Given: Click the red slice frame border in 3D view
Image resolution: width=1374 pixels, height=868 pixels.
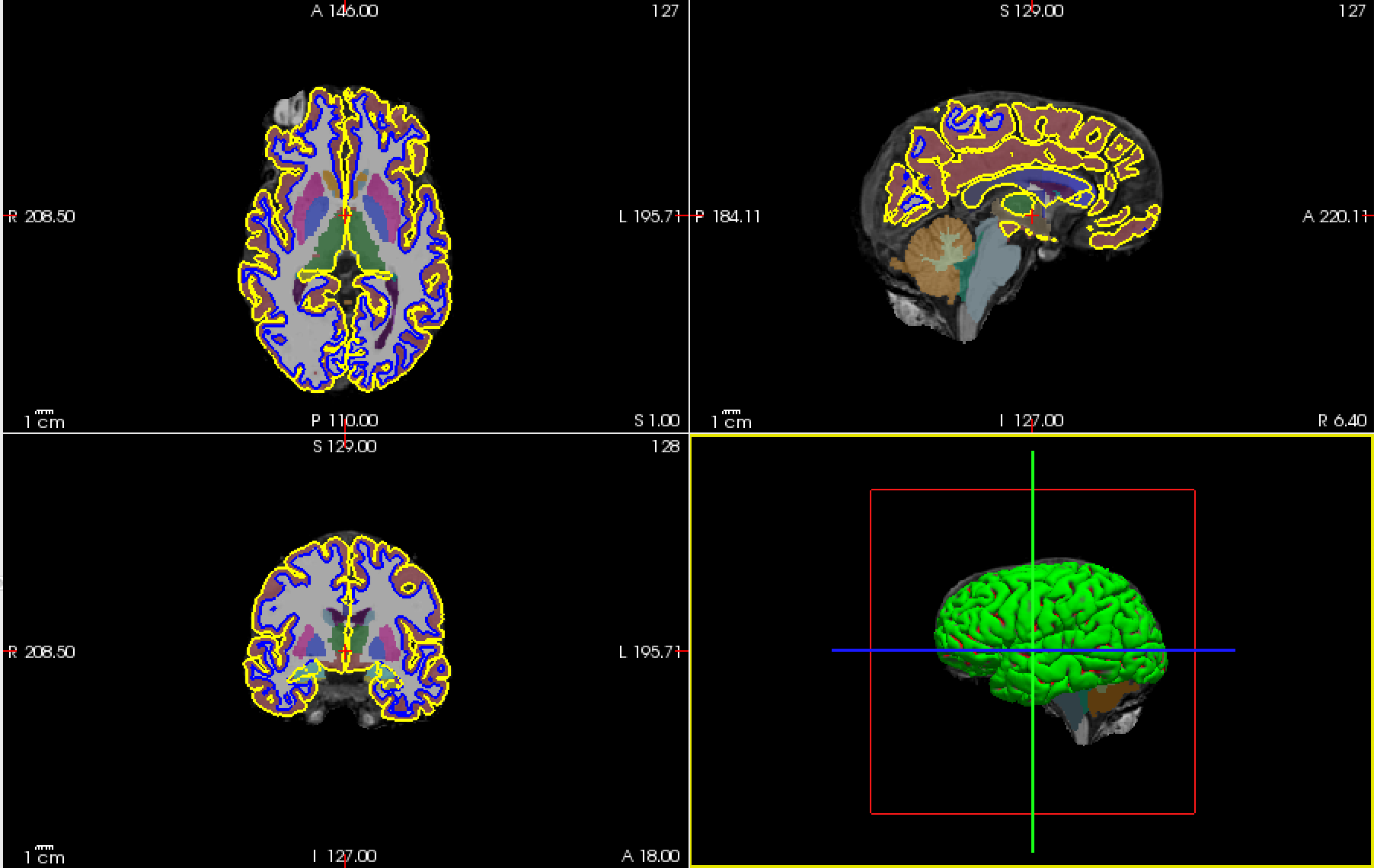Looking at the screenshot, I should [871, 723].
